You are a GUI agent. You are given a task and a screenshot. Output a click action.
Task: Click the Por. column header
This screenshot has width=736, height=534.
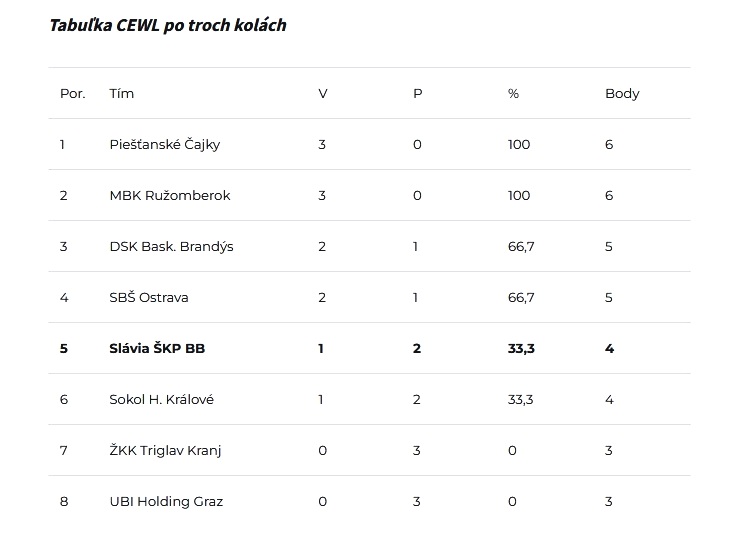pos(73,93)
